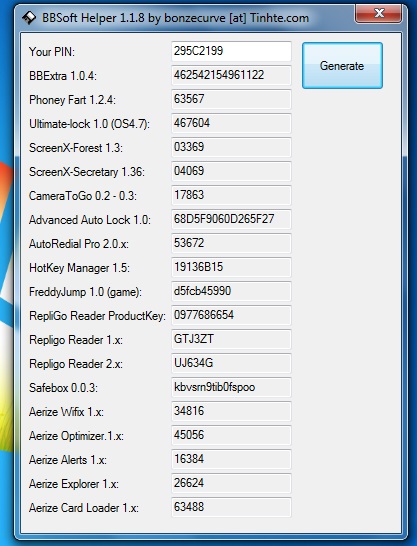This screenshot has width=417, height=546.
Task: Click the Repligo Reader 2.x code field
Action: coord(231,364)
